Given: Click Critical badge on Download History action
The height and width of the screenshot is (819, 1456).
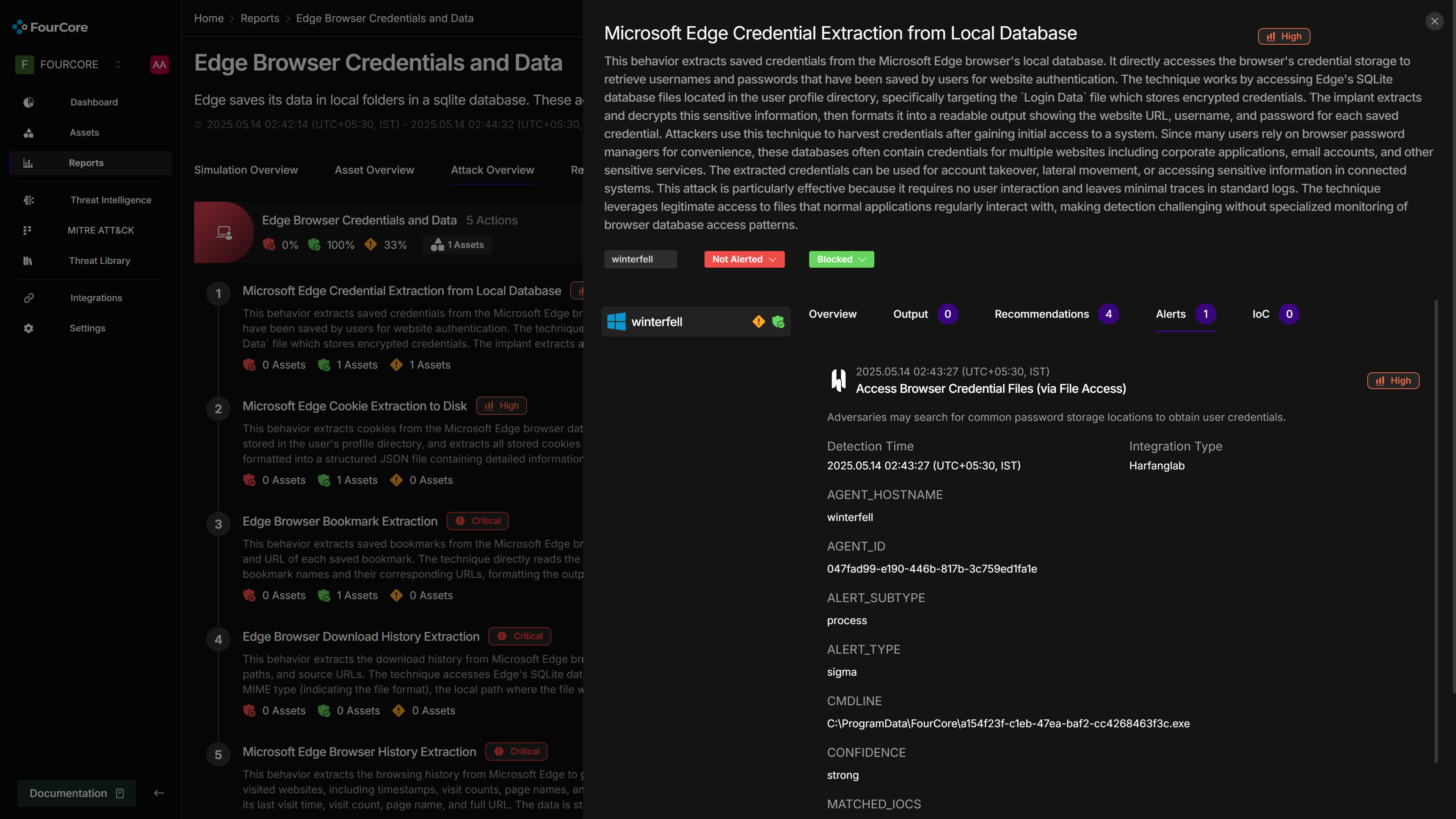Looking at the screenshot, I should (519, 637).
